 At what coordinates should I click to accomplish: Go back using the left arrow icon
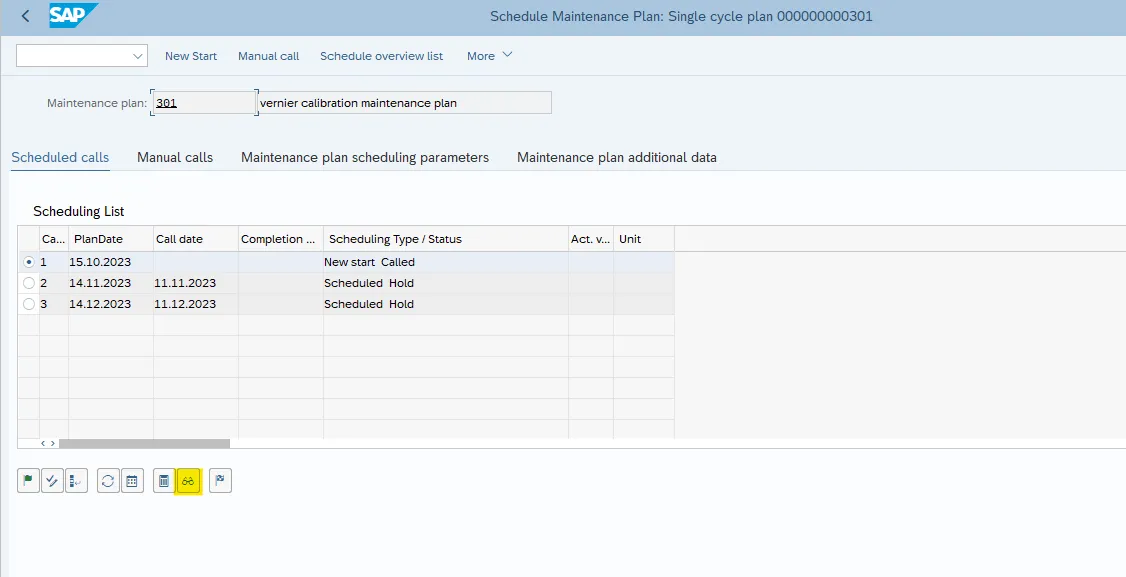(x=25, y=16)
